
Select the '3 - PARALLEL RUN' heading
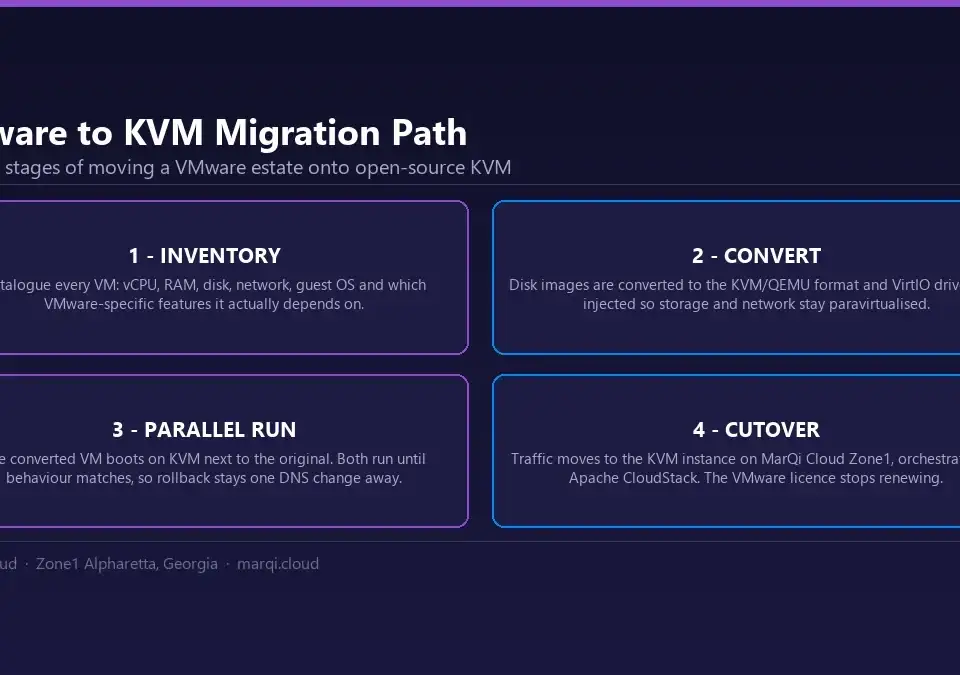[204, 429]
